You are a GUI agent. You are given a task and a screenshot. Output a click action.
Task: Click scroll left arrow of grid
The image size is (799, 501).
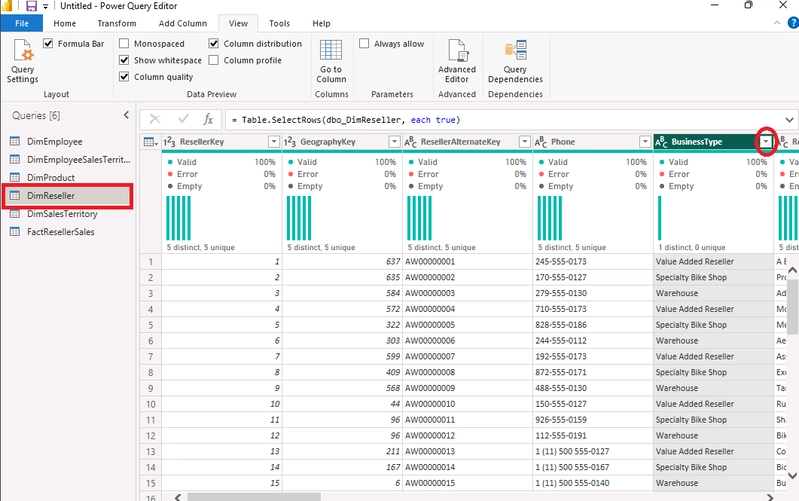pyautogui.click(x=178, y=497)
